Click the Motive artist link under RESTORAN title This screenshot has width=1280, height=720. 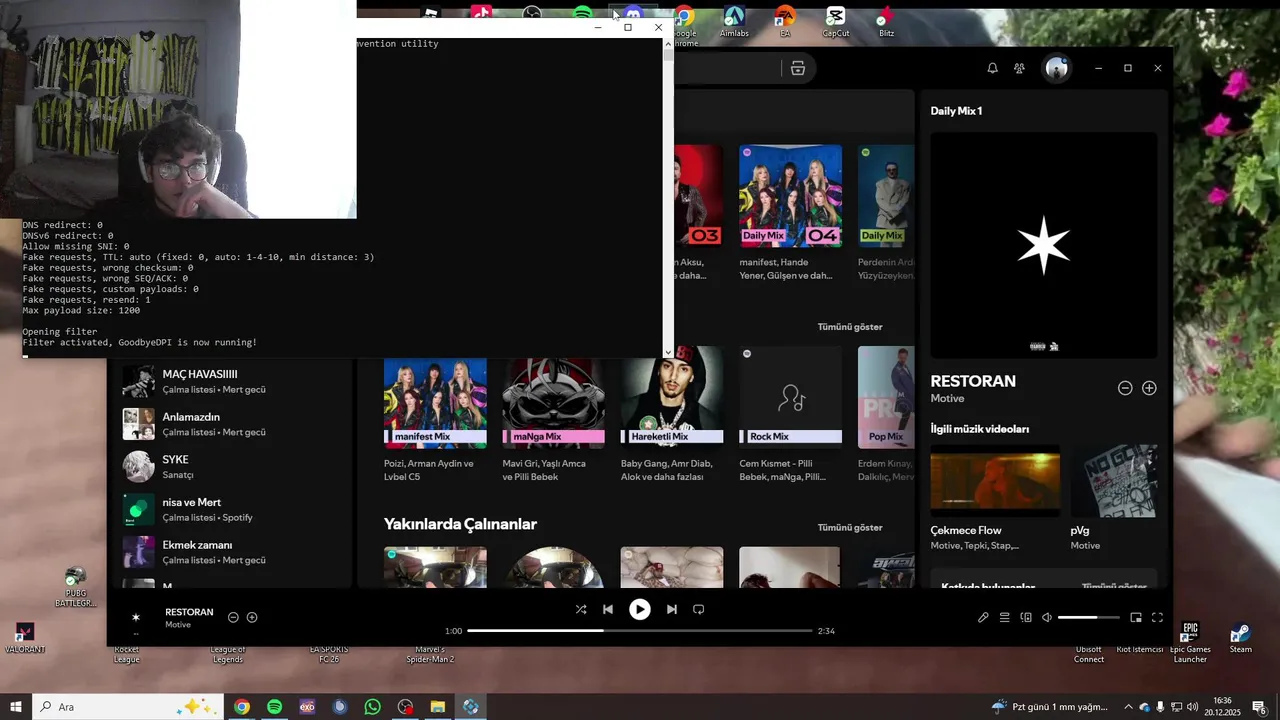tap(947, 399)
